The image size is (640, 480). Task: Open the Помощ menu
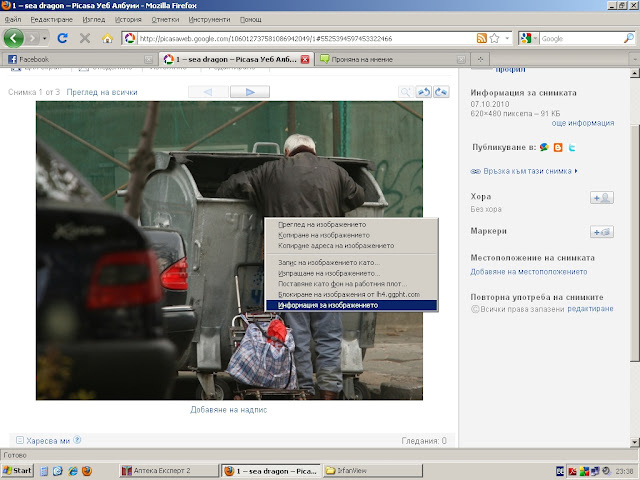250,20
